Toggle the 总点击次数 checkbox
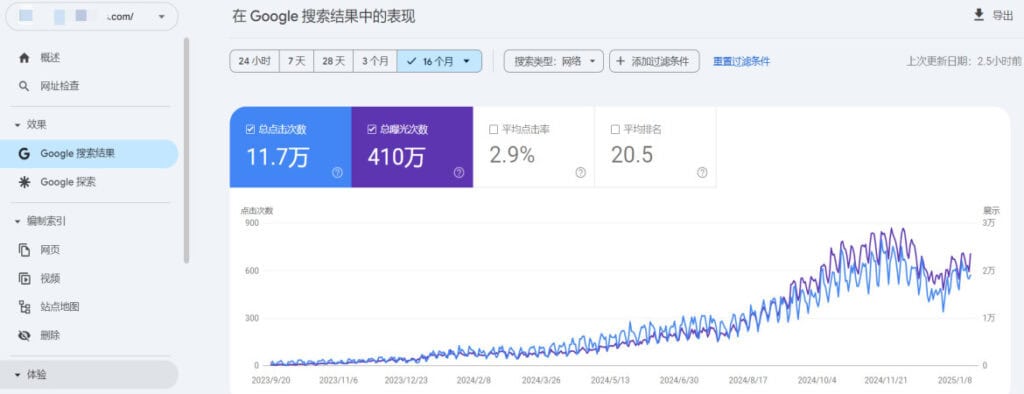 (x=249, y=129)
